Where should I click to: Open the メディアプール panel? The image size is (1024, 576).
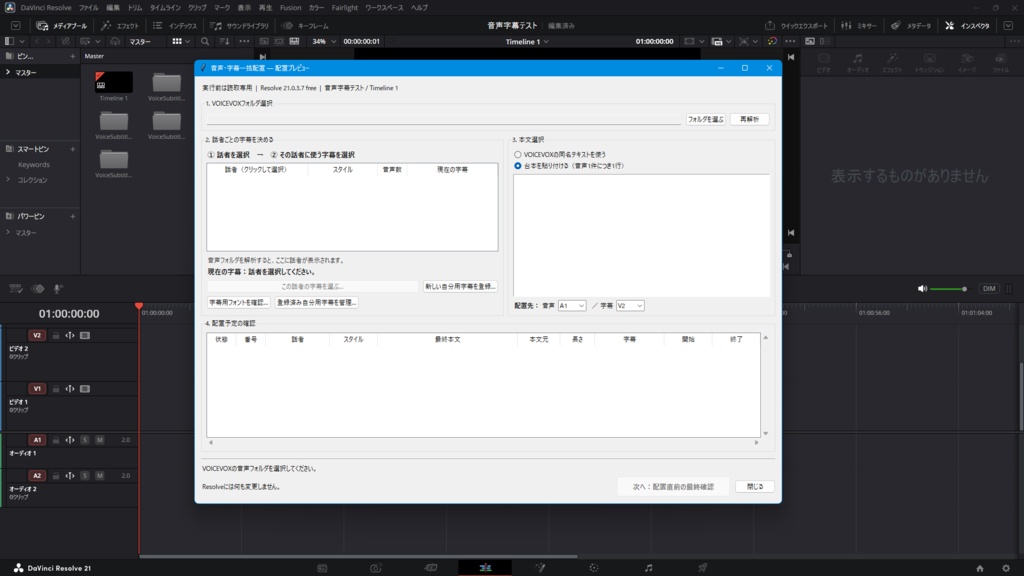click(x=61, y=25)
